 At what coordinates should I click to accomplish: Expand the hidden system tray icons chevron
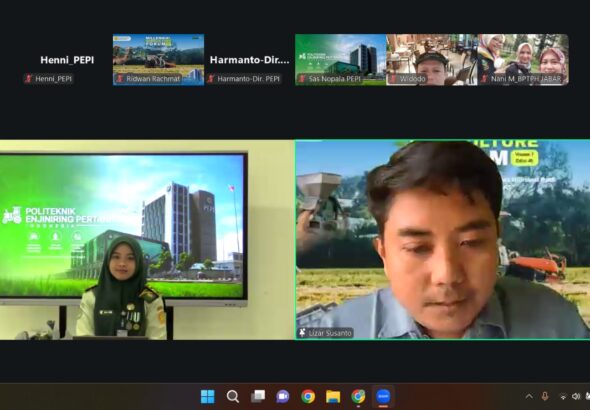[x=529, y=396]
